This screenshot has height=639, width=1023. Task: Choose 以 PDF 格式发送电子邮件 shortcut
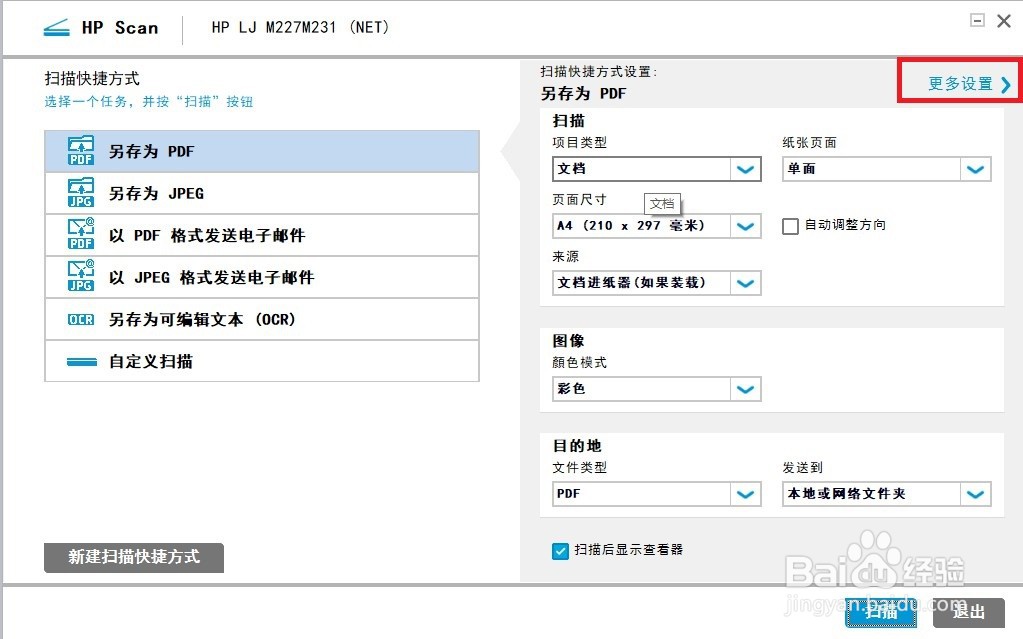(262, 235)
